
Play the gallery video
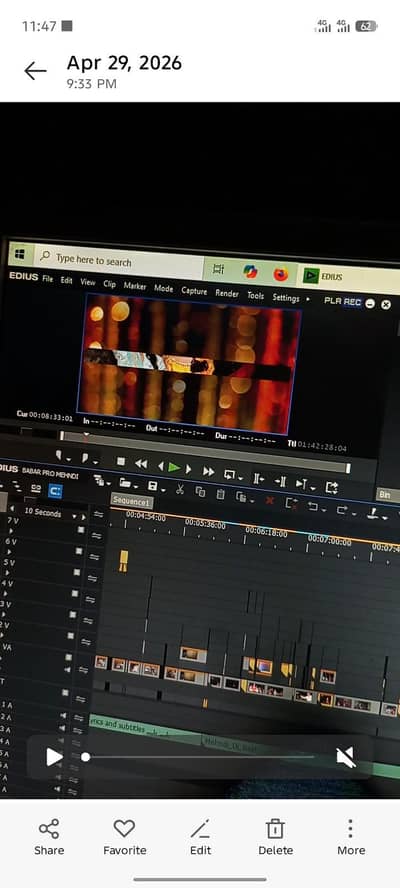pos(54,757)
